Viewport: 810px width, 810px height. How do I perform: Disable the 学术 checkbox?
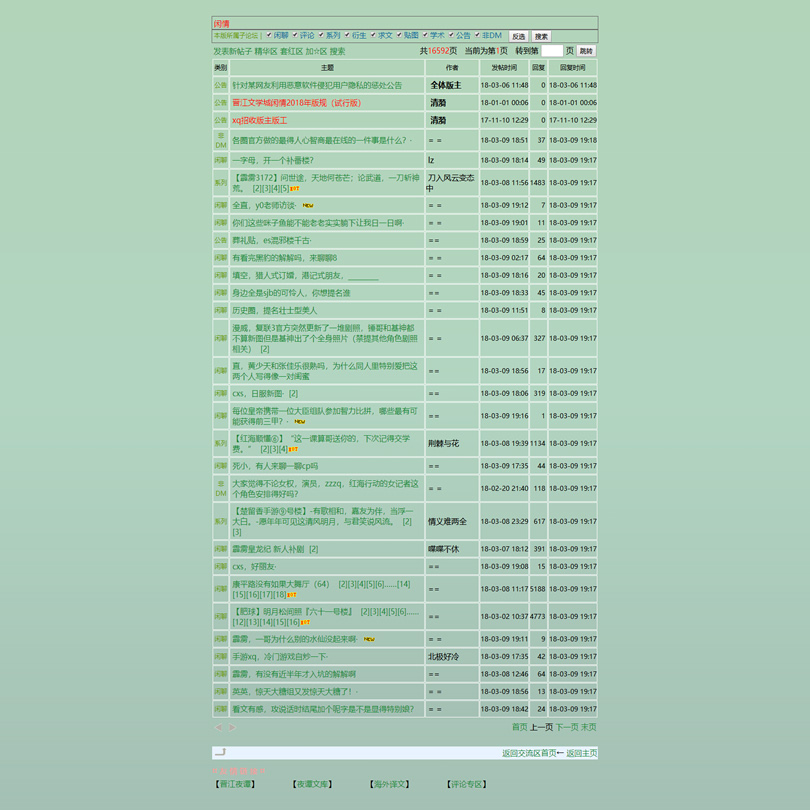click(x=425, y=35)
